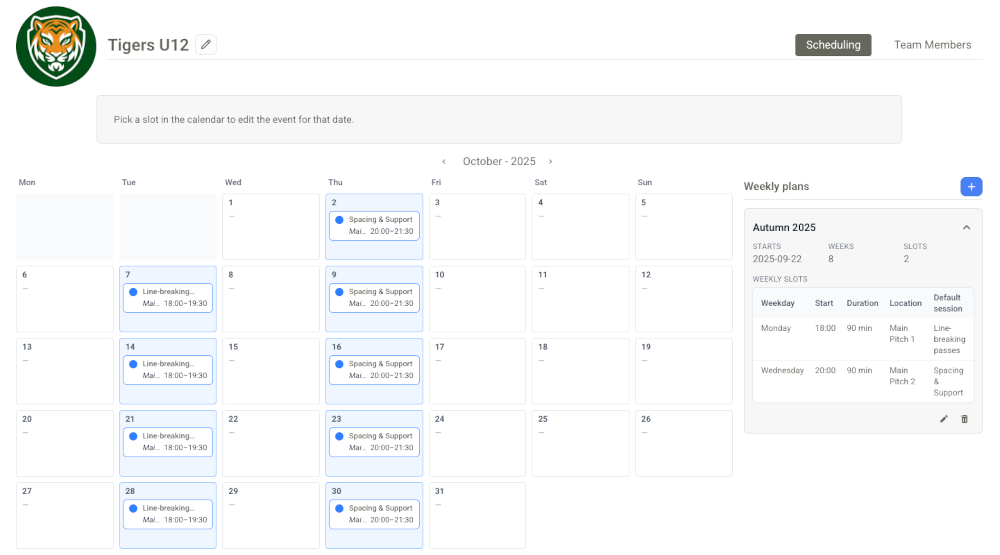This screenshot has height=555, width=1000.
Task: Click the 'Weekly plans' heading
Action: 776,186
